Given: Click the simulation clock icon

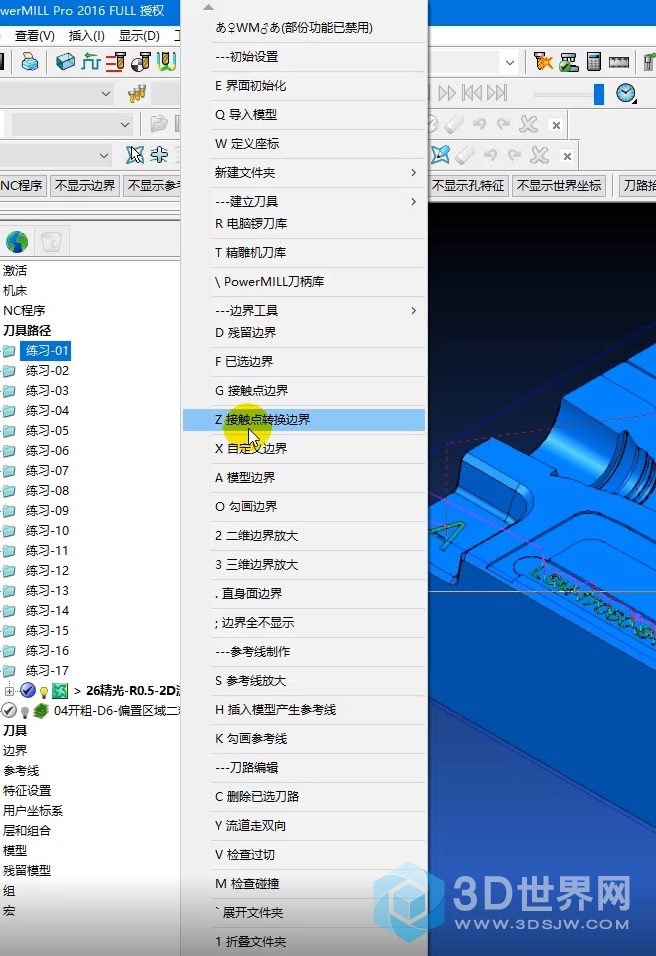Looking at the screenshot, I should [626, 93].
